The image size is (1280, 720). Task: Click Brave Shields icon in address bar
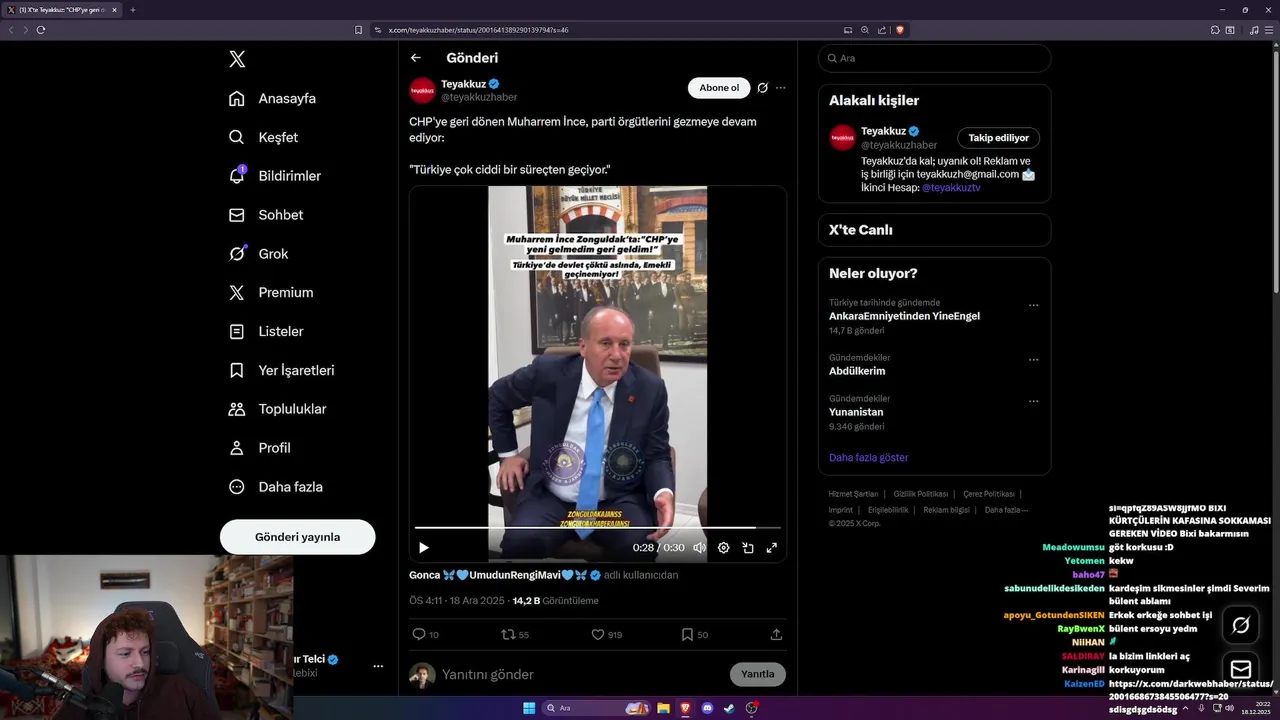(900, 30)
